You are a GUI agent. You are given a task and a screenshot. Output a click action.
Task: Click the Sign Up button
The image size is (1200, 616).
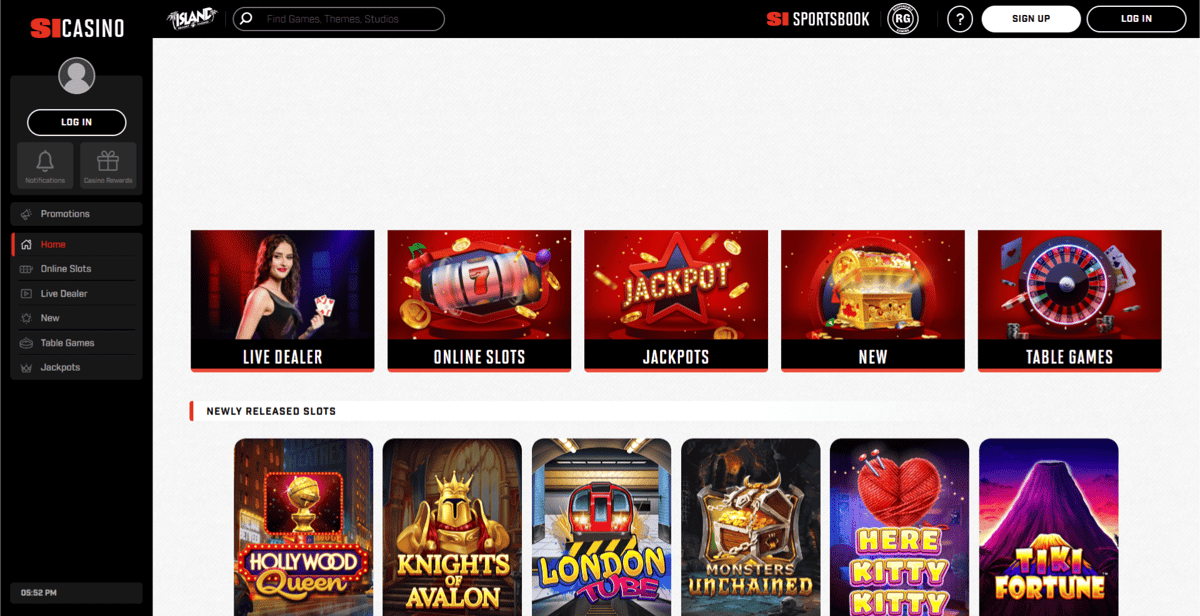[x=1031, y=19]
